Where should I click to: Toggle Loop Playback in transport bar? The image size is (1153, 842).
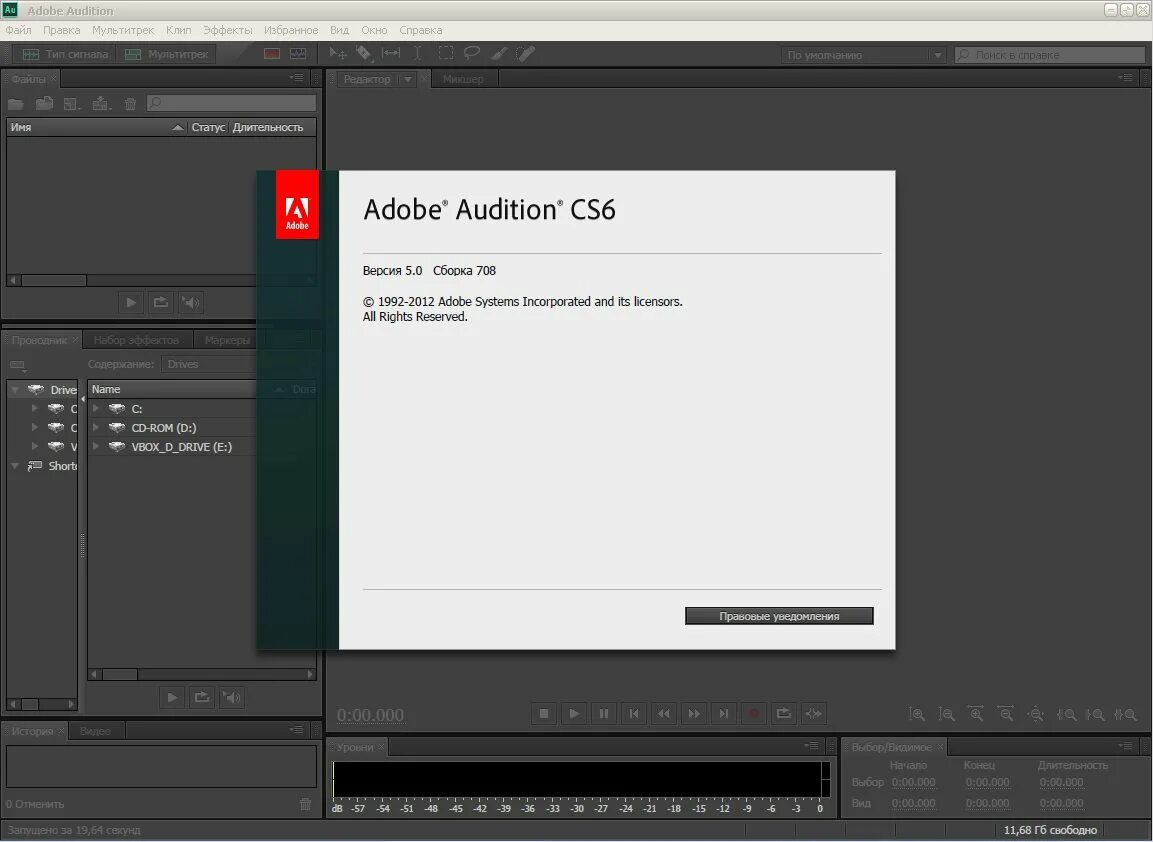coord(784,713)
